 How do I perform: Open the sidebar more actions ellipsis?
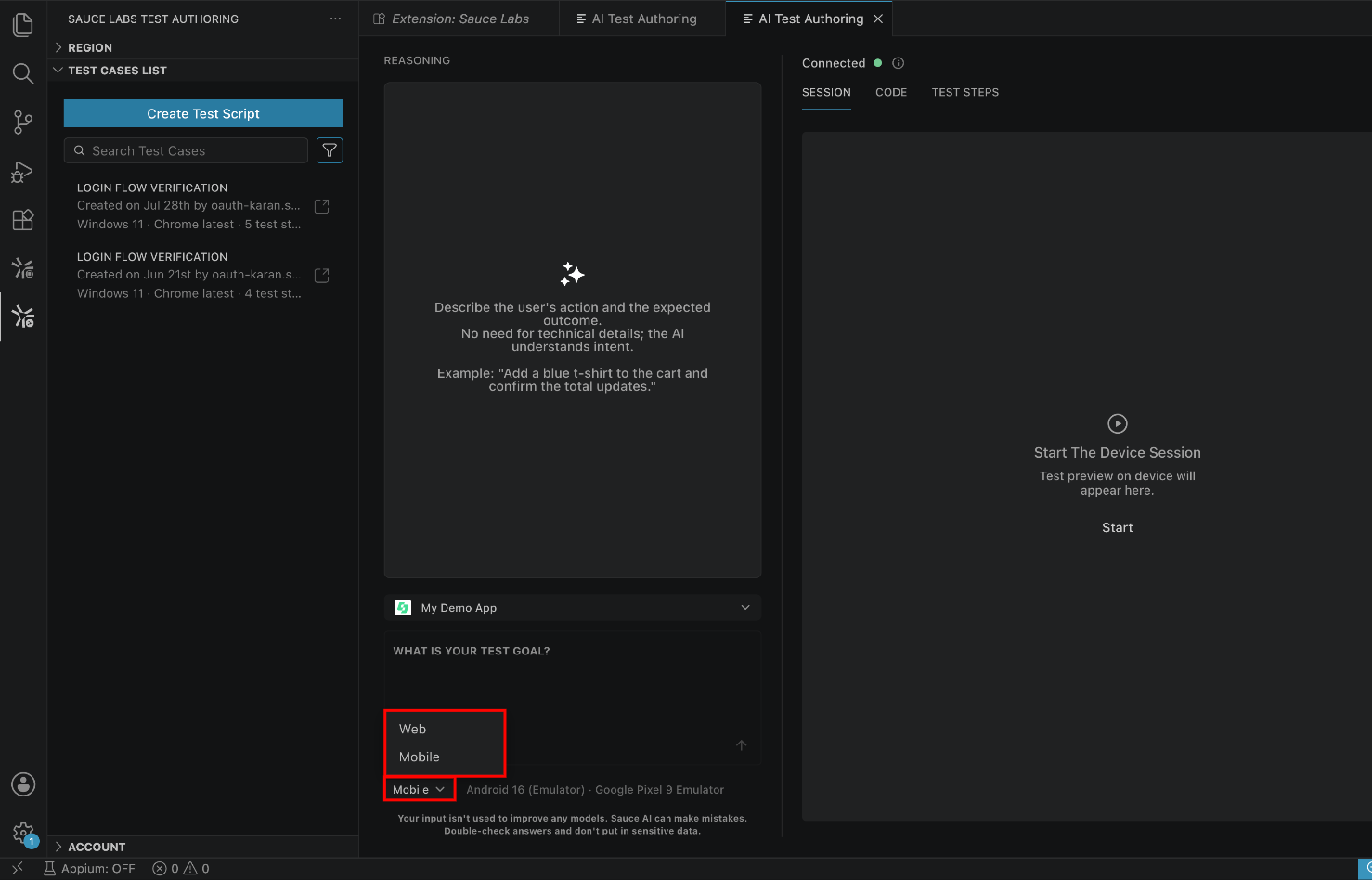point(335,19)
